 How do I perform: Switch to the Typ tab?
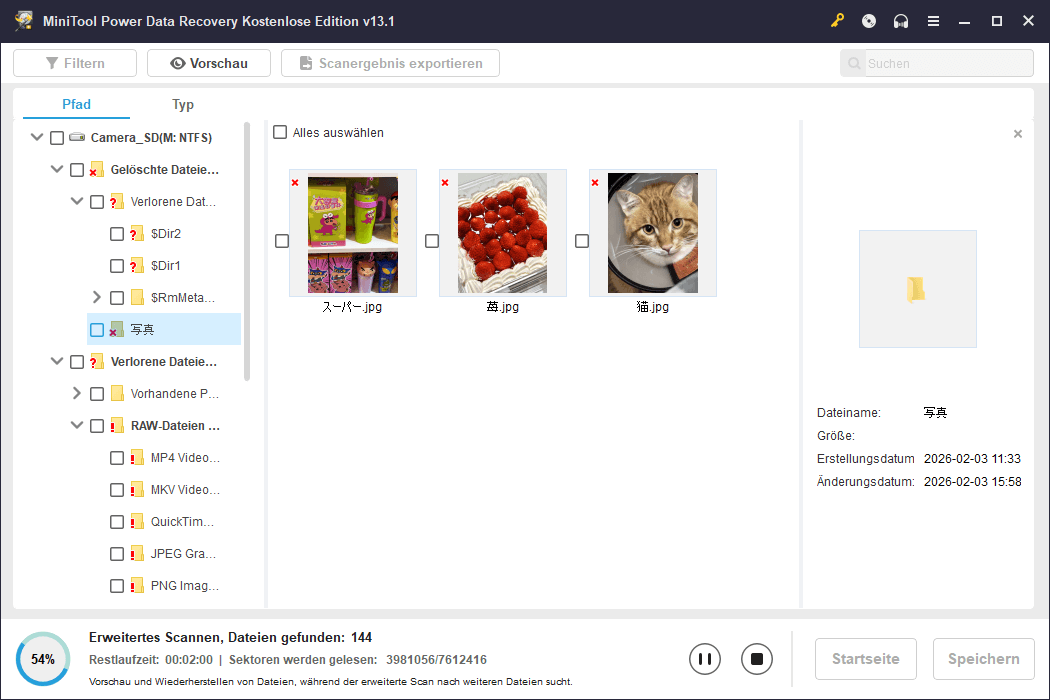(x=182, y=104)
